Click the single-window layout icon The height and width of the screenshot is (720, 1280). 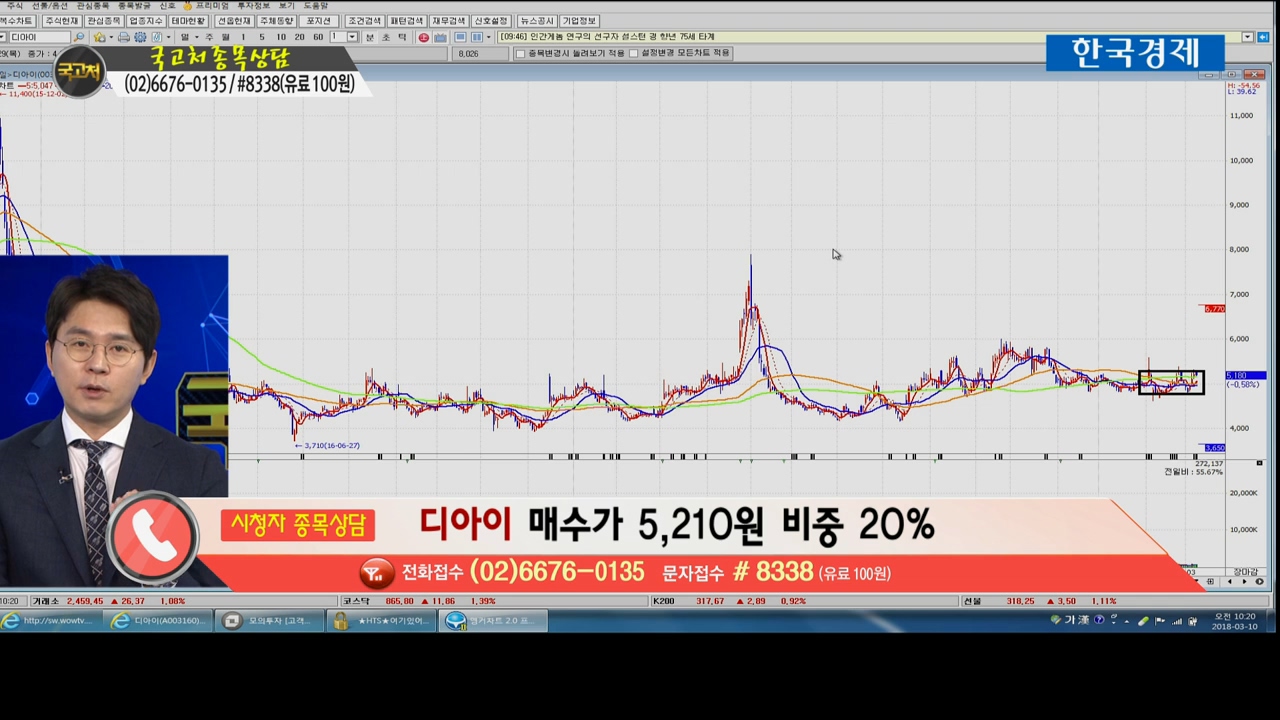tap(461, 37)
